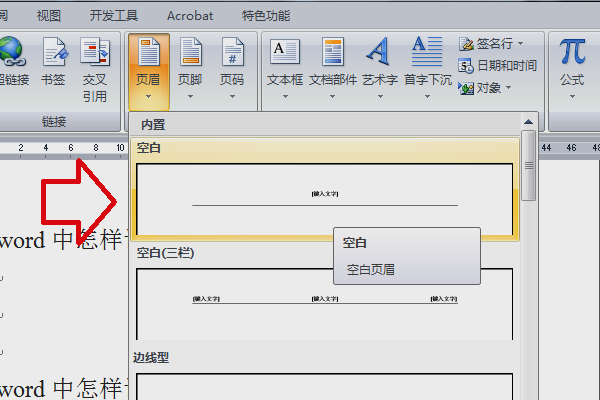Image resolution: width=600 pixels, height=400 pixels.
Task: Switch to the Acrobat tab
Action: tap(190, 16)
